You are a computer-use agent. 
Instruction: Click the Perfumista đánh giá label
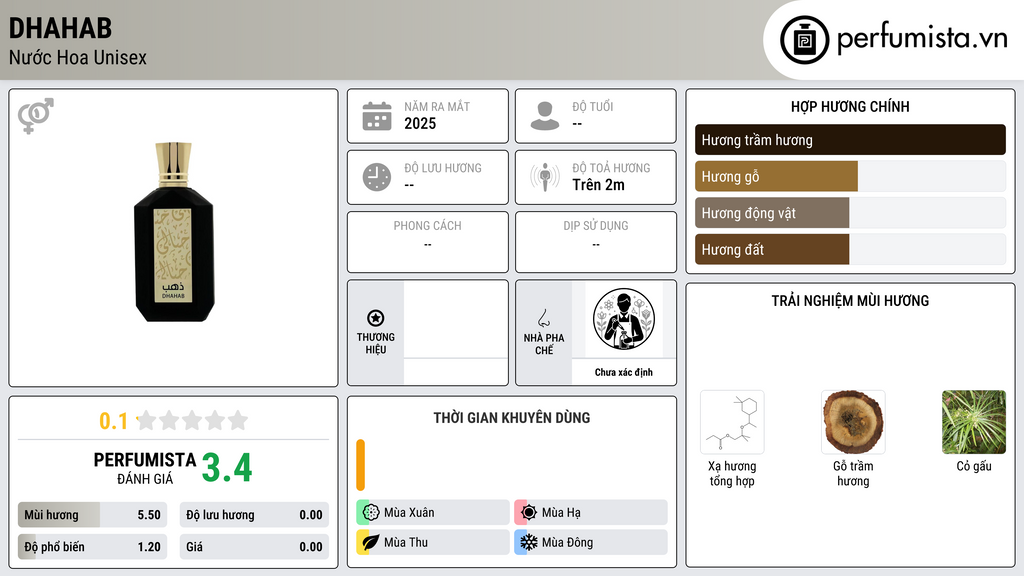coord(145,468)
